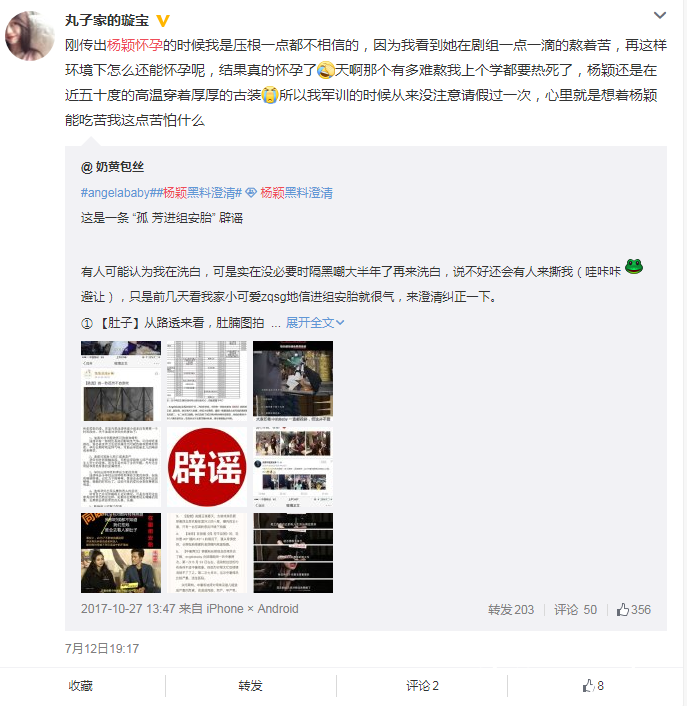
Task: Open the 丸子家的璇宝 profile name link
Action: (107, 20)
